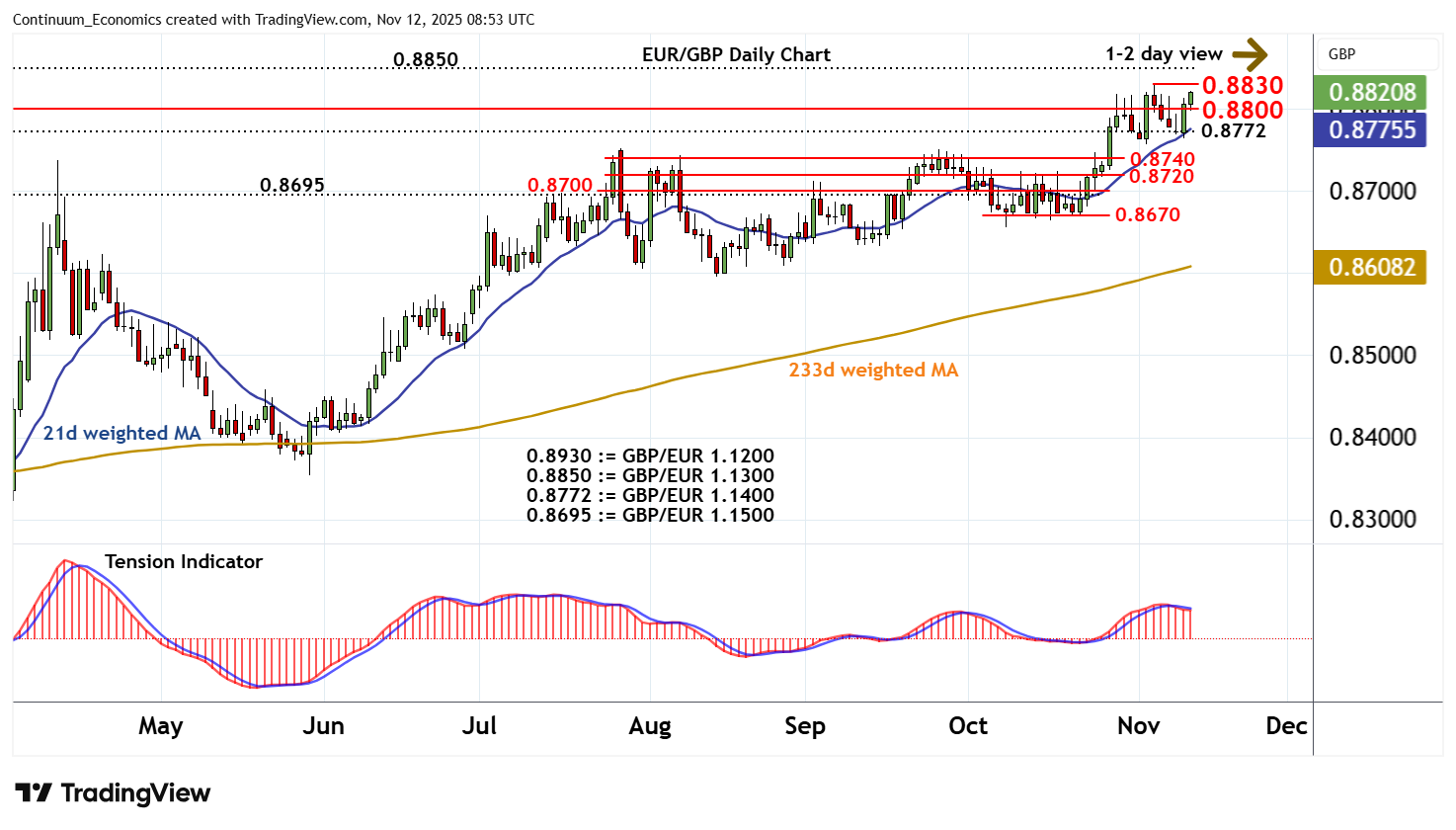
Task: Click the green 0.88208 current price tag
Action: (1370, 93)
